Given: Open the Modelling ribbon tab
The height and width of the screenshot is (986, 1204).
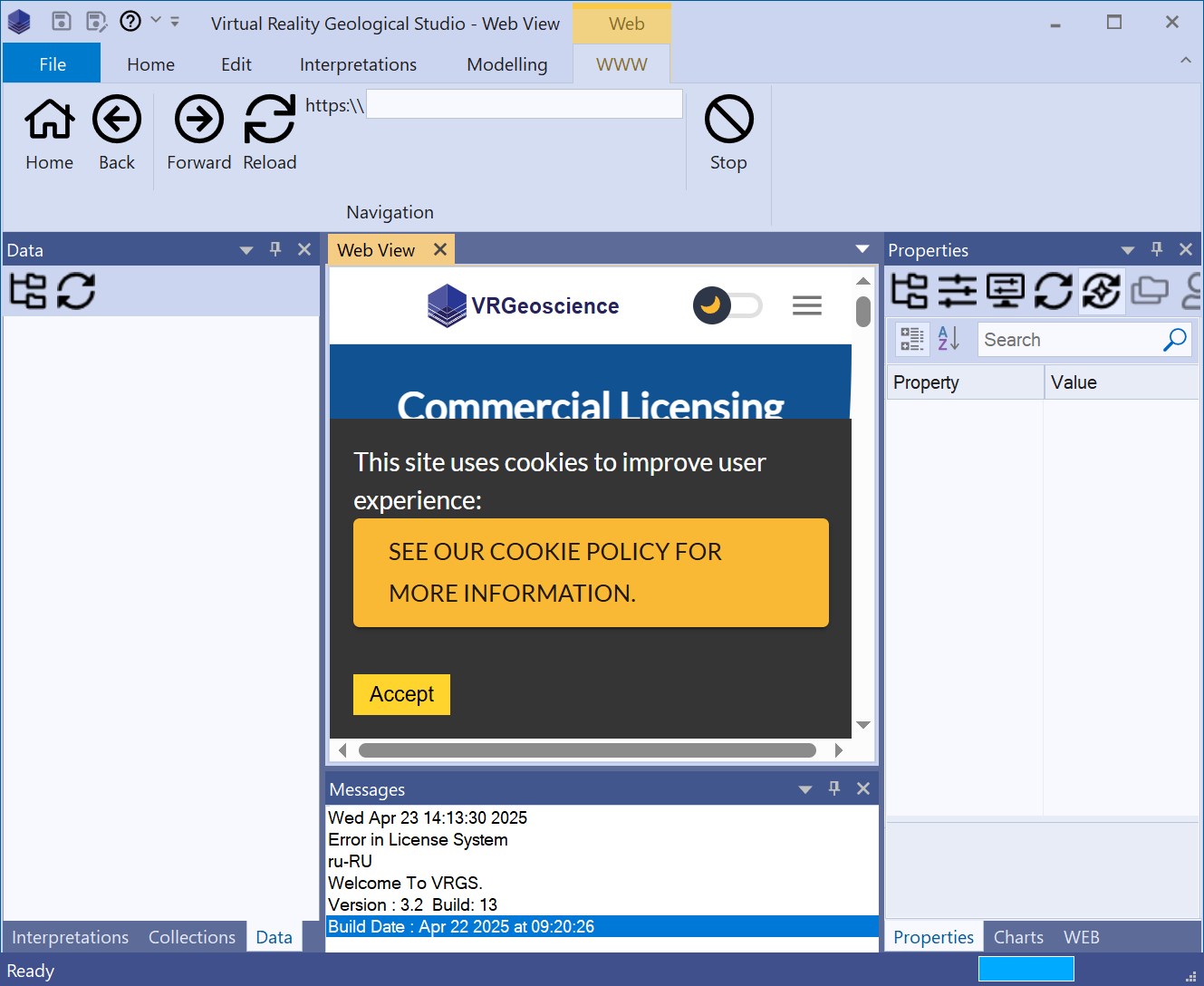Looking at the screenshot, I should pos(507,64).
